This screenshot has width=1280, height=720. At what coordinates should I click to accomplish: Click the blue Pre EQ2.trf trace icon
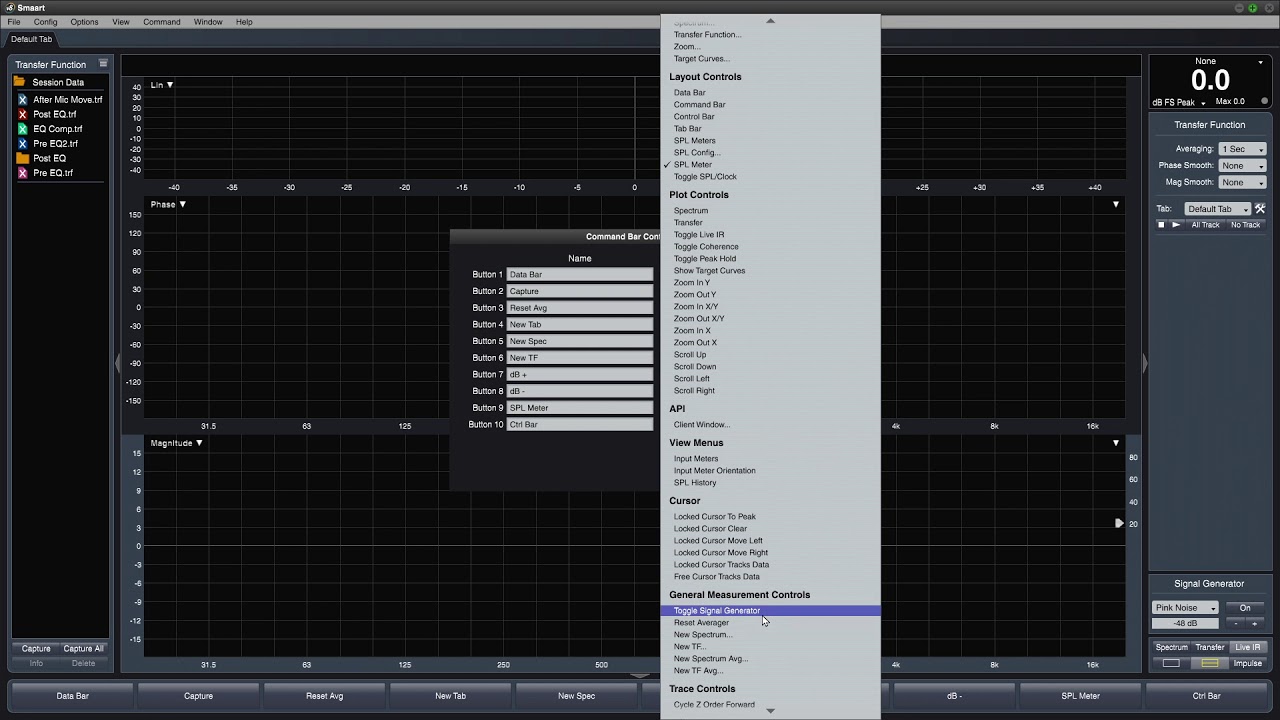click(x=22, y=144)
